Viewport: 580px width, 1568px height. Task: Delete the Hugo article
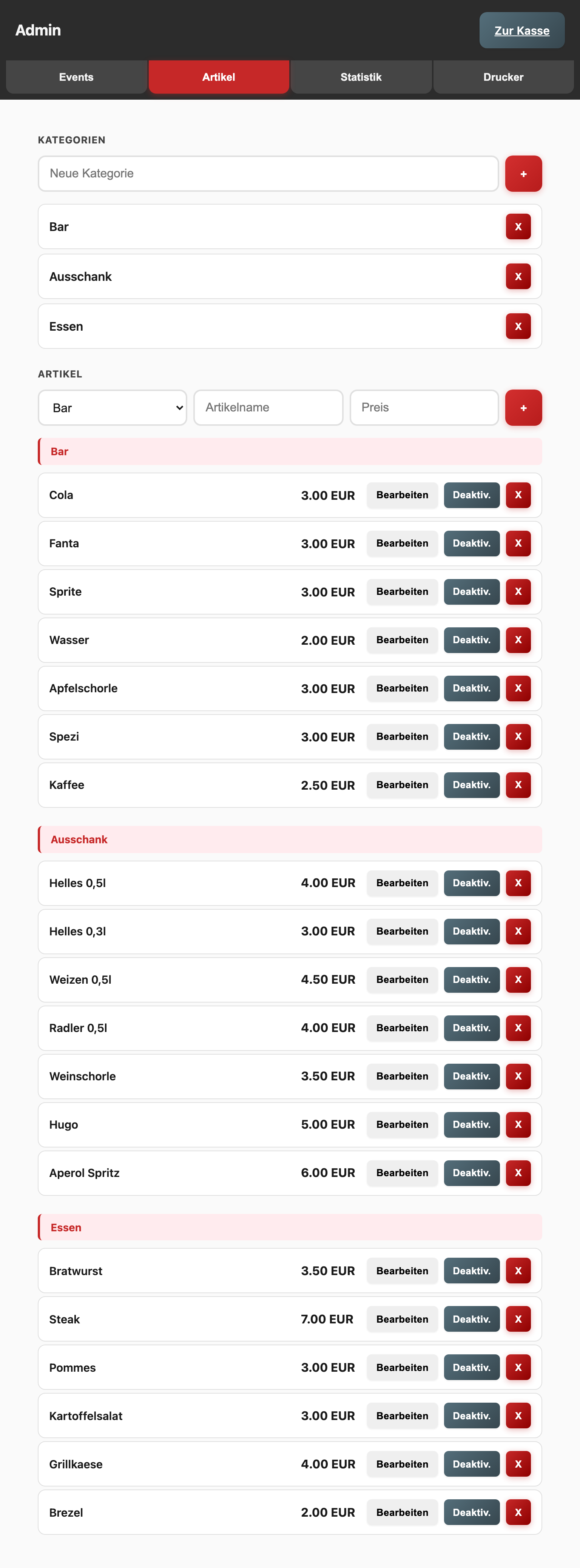click(x=518, y=1124)
